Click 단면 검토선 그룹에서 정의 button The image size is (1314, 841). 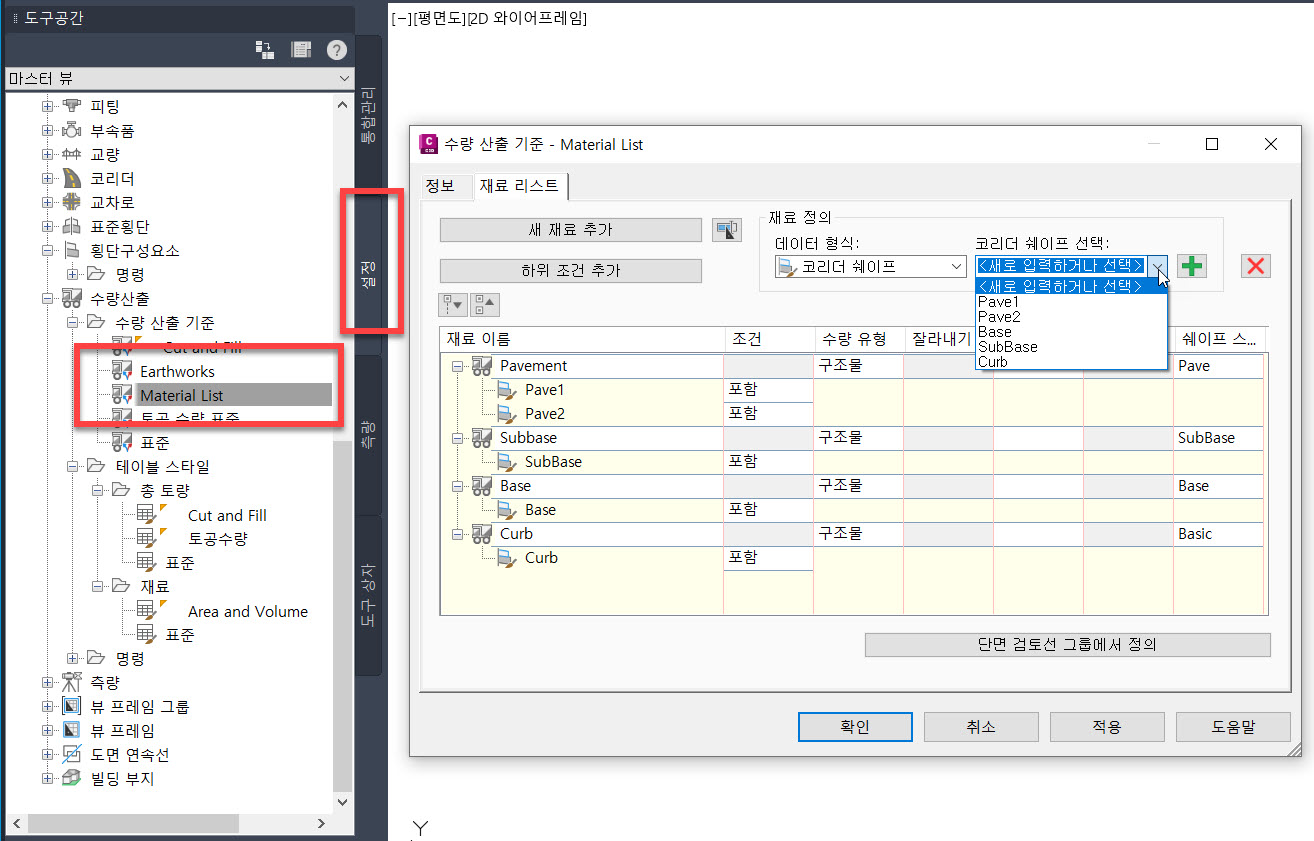[x=1067, y=645]
